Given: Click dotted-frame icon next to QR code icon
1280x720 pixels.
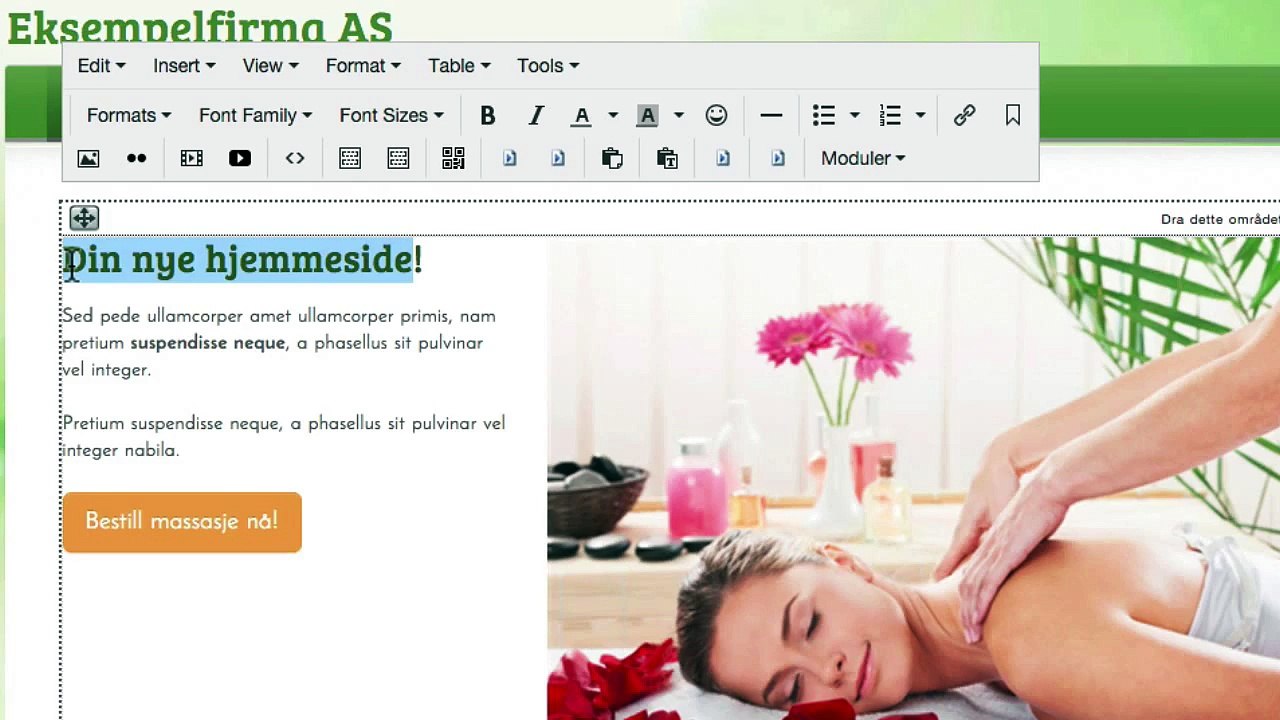Looking at the screenshot, I should (398, 158).
